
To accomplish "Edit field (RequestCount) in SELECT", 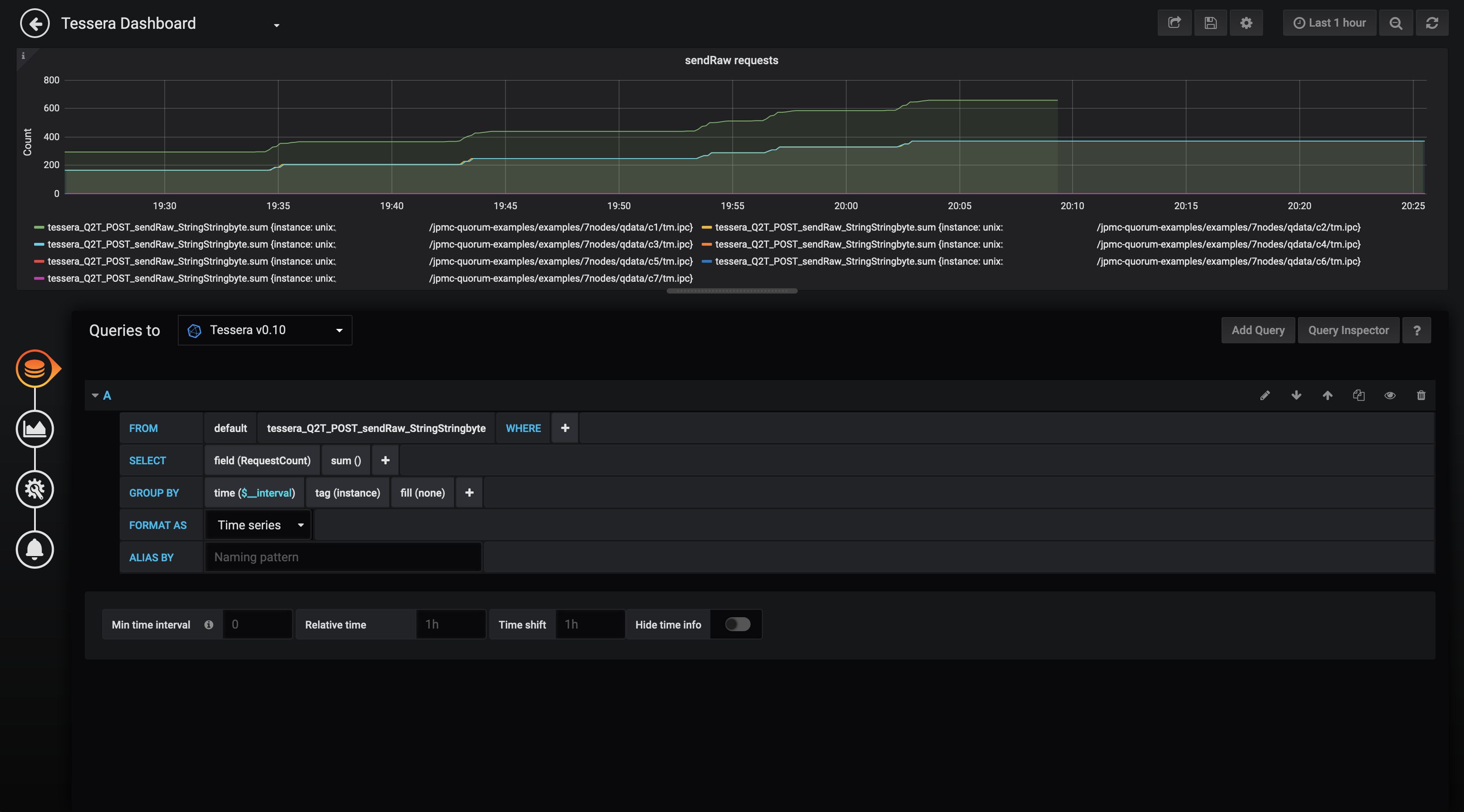I will 262,461.
